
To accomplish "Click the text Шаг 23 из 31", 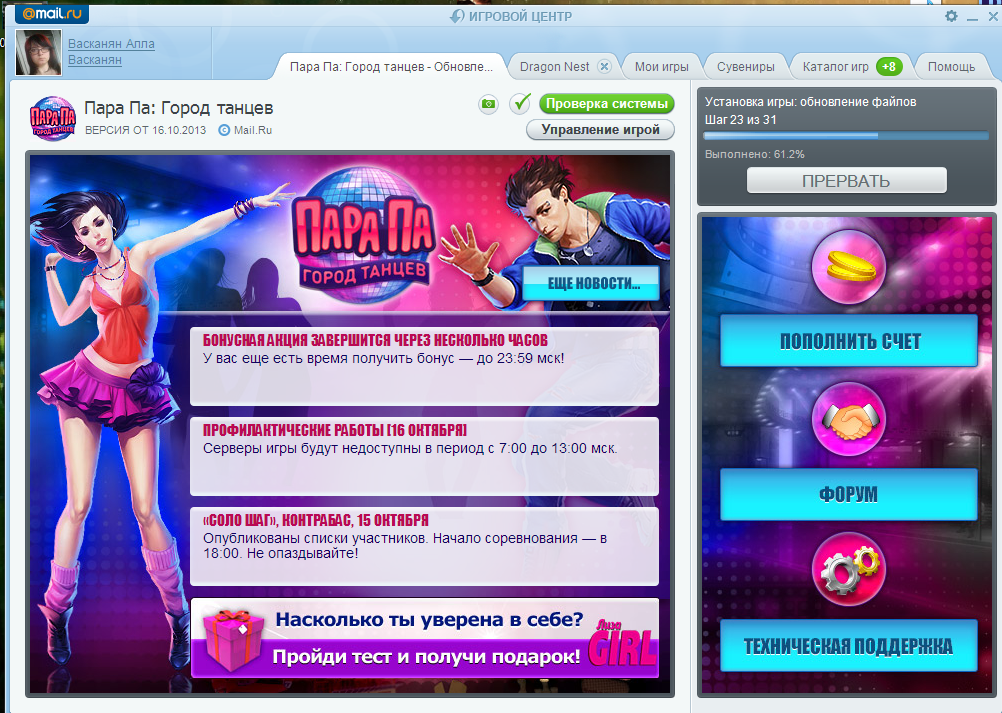I will click(x=741, y=119).
